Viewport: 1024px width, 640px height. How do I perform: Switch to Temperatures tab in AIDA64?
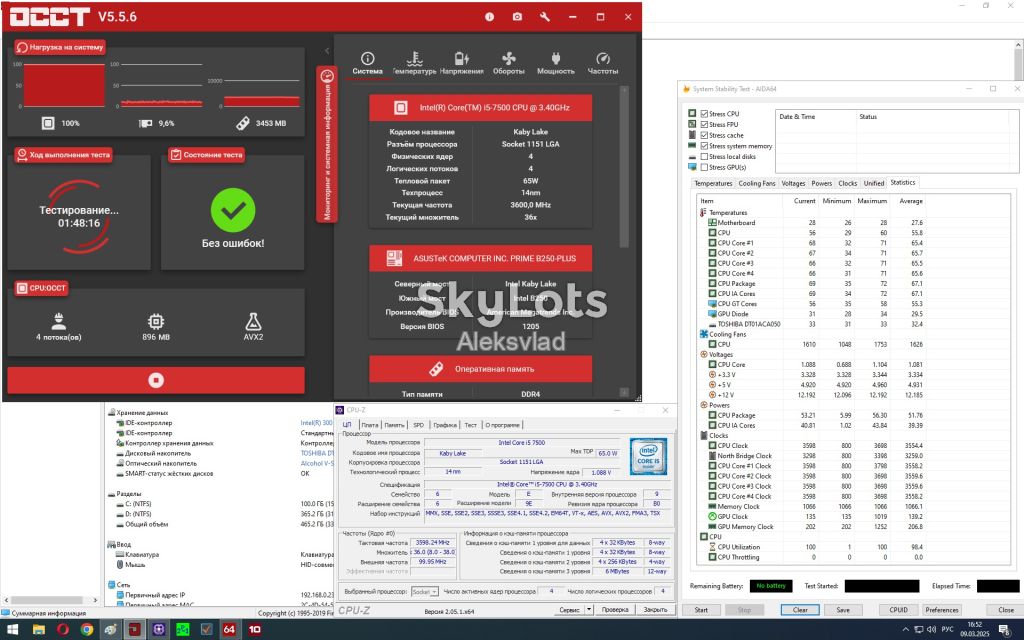[x=713, y=184]
